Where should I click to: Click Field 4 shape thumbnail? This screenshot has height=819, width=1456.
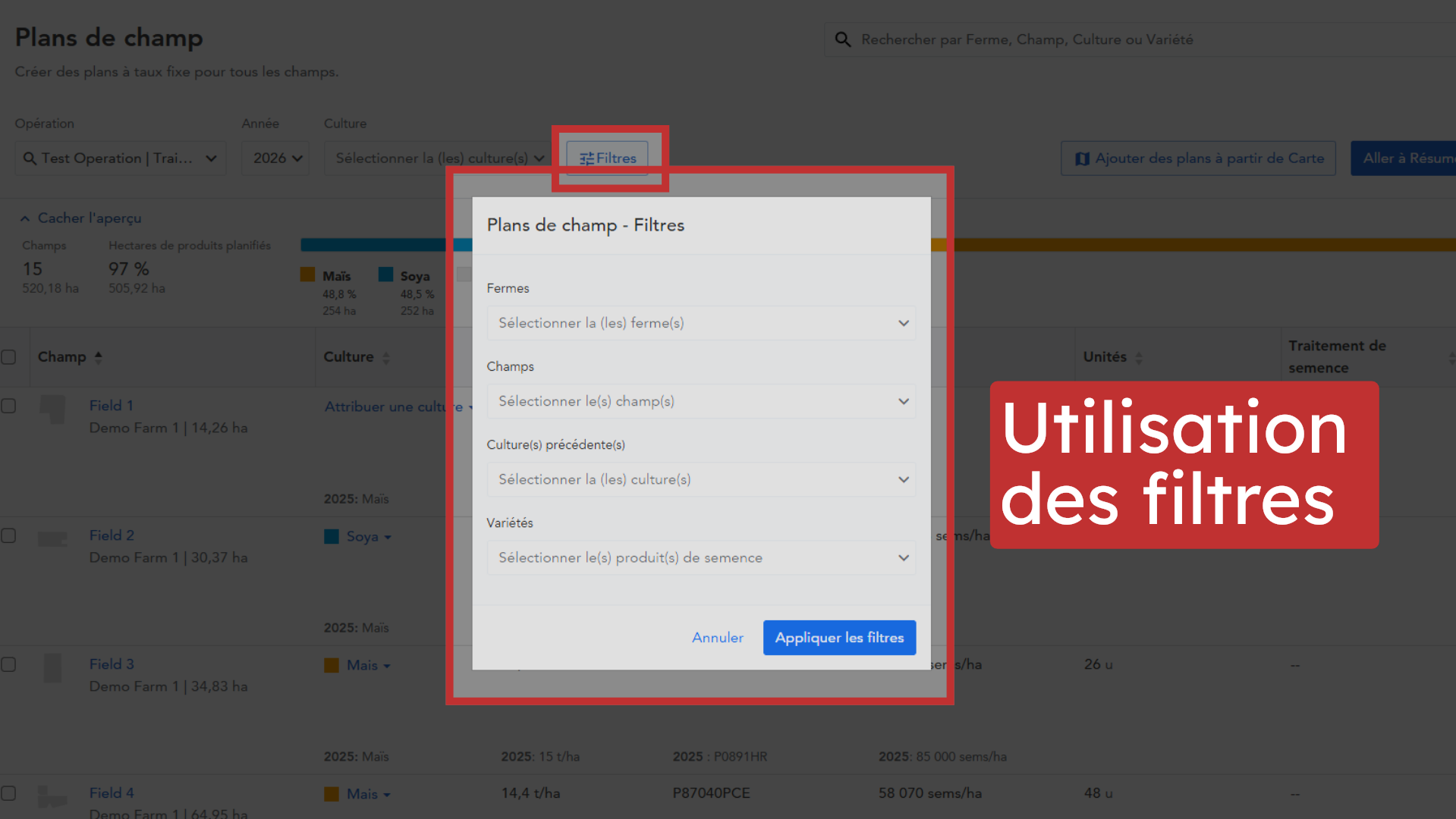(x=52, y=797)
